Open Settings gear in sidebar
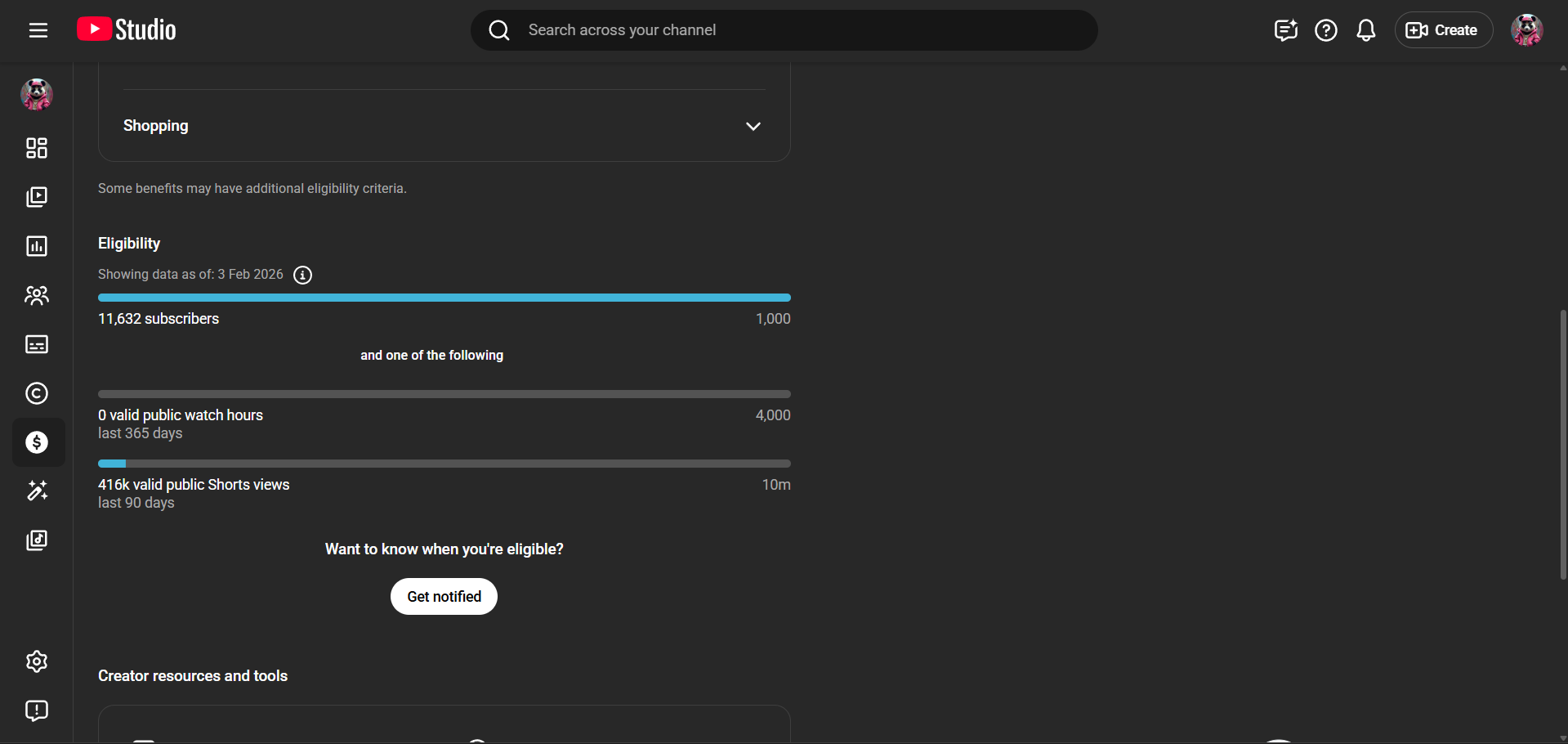 (37, 661)
